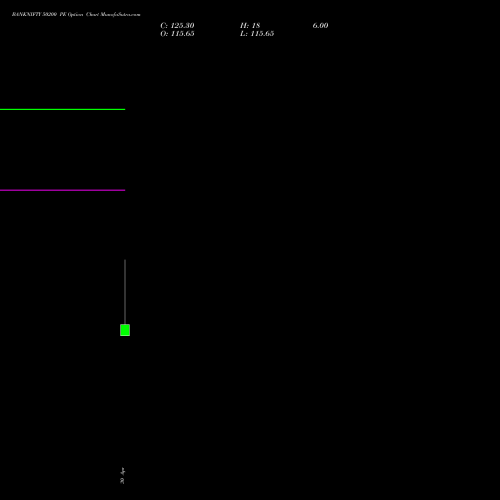Click the low value L: 115.65

click(x=257, y=34)
